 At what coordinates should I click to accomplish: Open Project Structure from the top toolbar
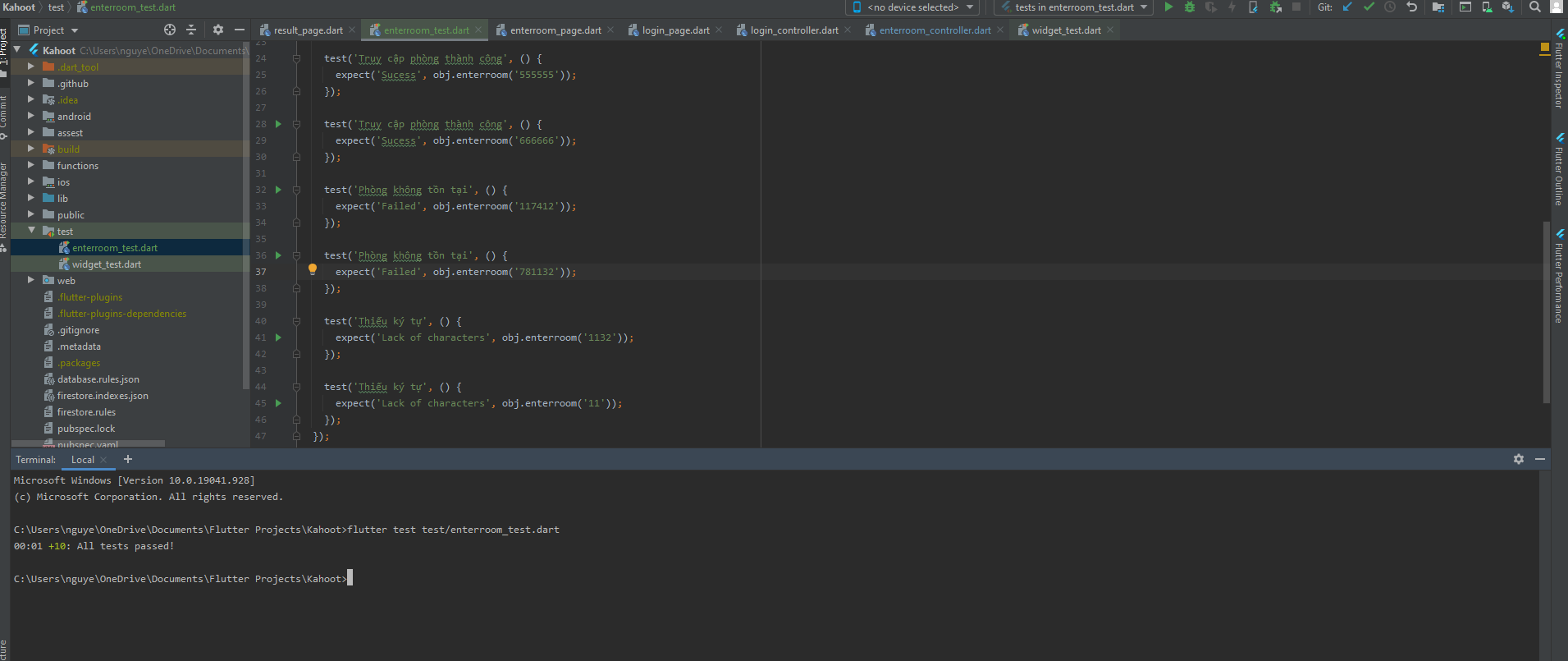pos(1438,7)
